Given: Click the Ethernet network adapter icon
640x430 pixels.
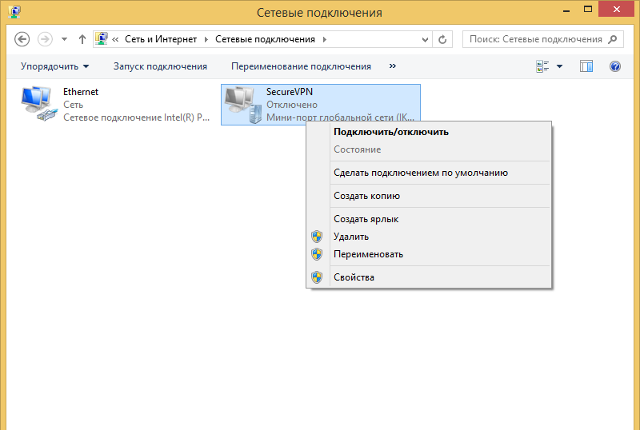Looking at the screenshot, I should tap(38, 104).
